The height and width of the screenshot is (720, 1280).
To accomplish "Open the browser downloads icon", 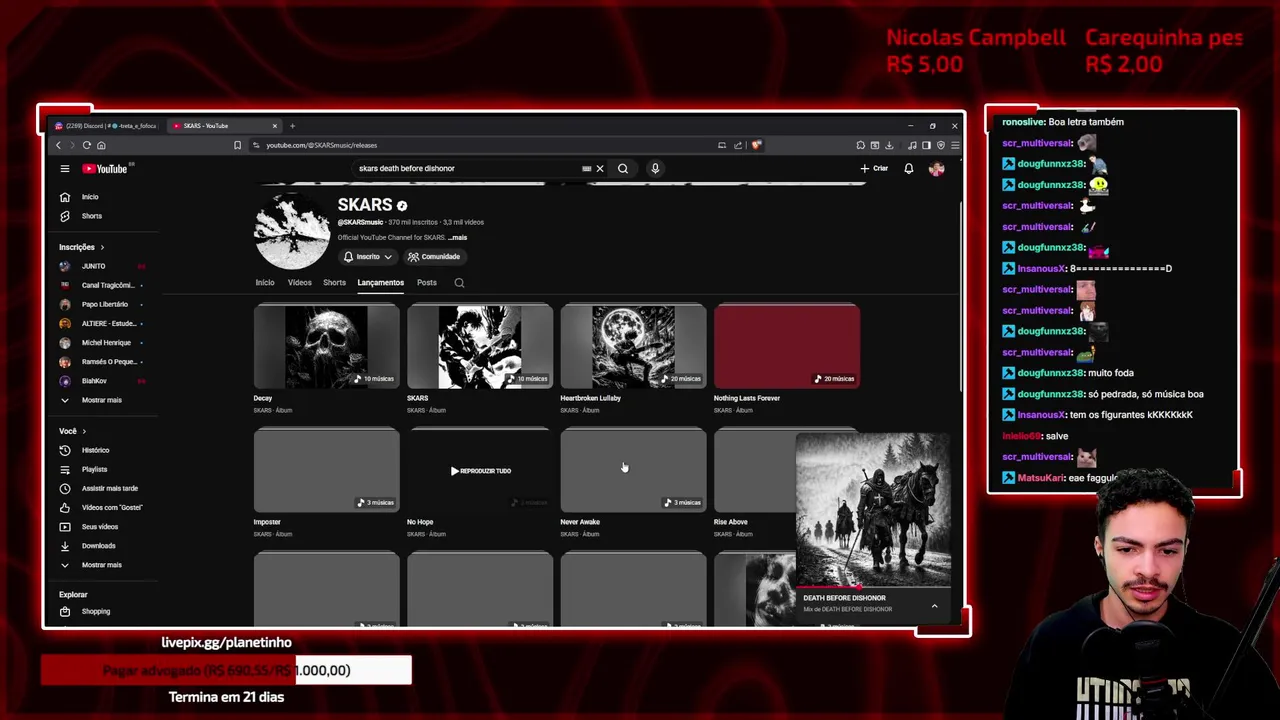I will (x=889, y=145).
